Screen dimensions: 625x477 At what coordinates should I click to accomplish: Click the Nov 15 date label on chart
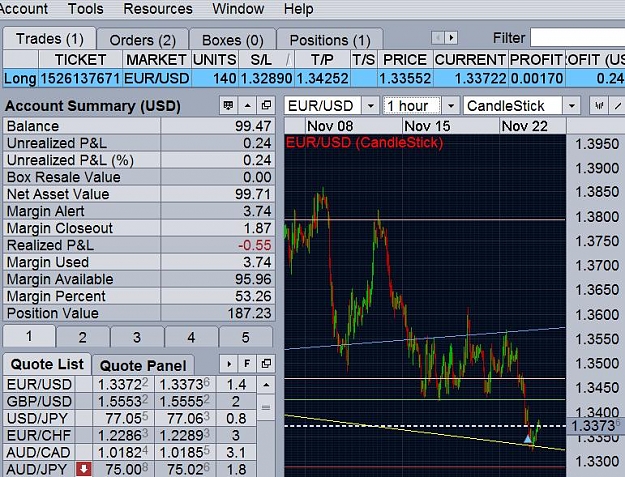pos(427,126)
